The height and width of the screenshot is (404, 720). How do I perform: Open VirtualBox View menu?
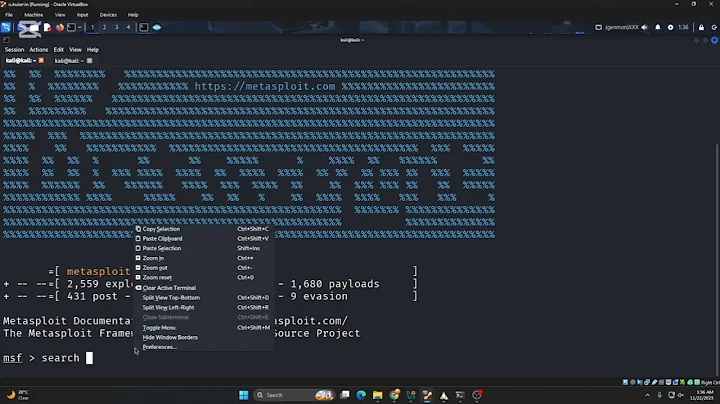point(60,15)
